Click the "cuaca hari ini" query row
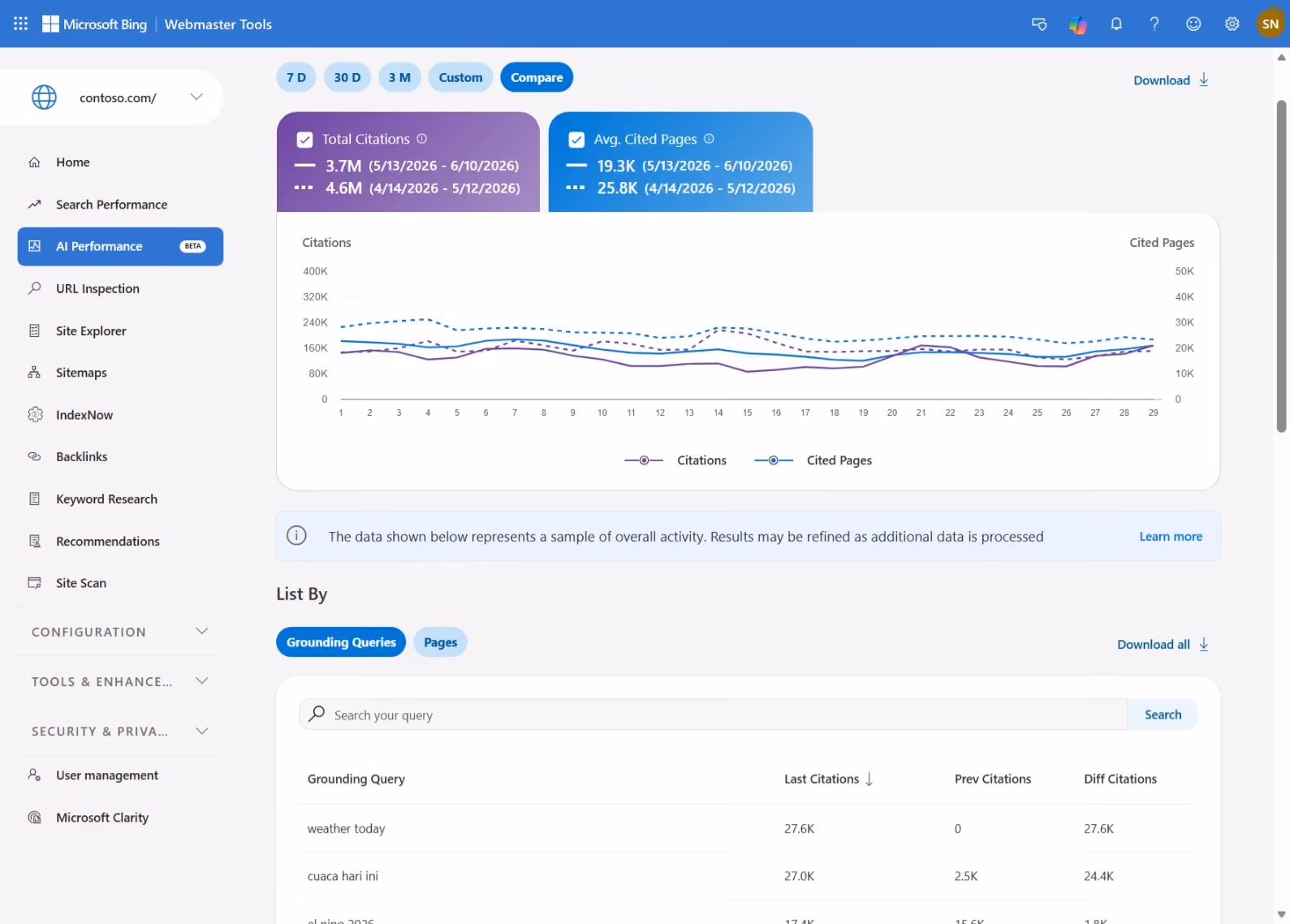Screen dimensions: 1290x924 [x=747, y=876]
